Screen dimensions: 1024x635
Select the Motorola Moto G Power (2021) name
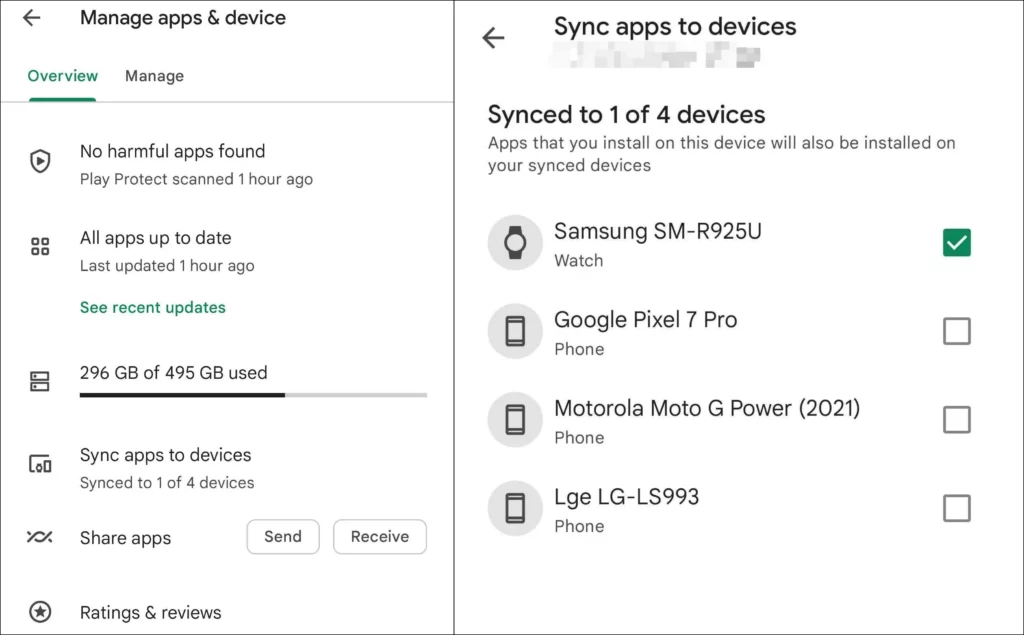[707, 408]
